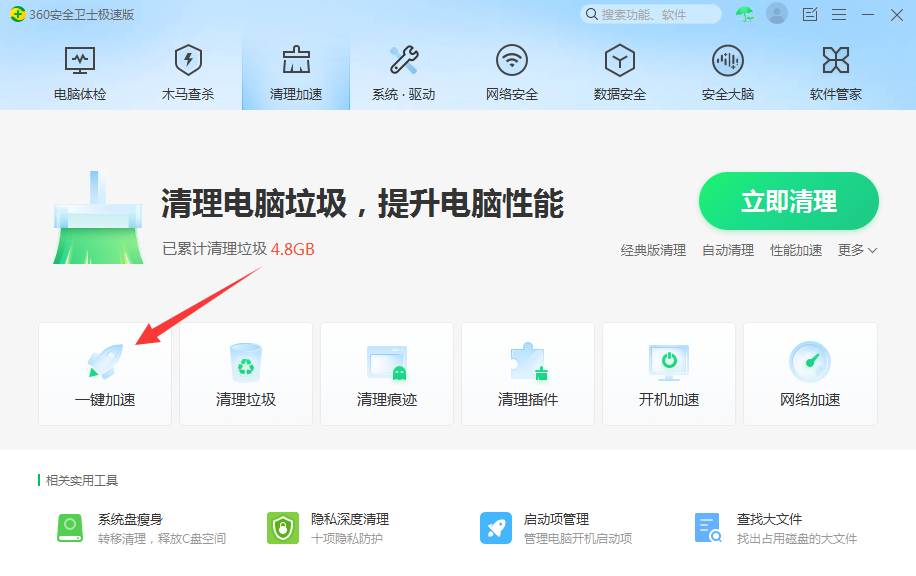Open the 电脑体检 monitor icon
916x576 pixels.
(x=80, y=60)
